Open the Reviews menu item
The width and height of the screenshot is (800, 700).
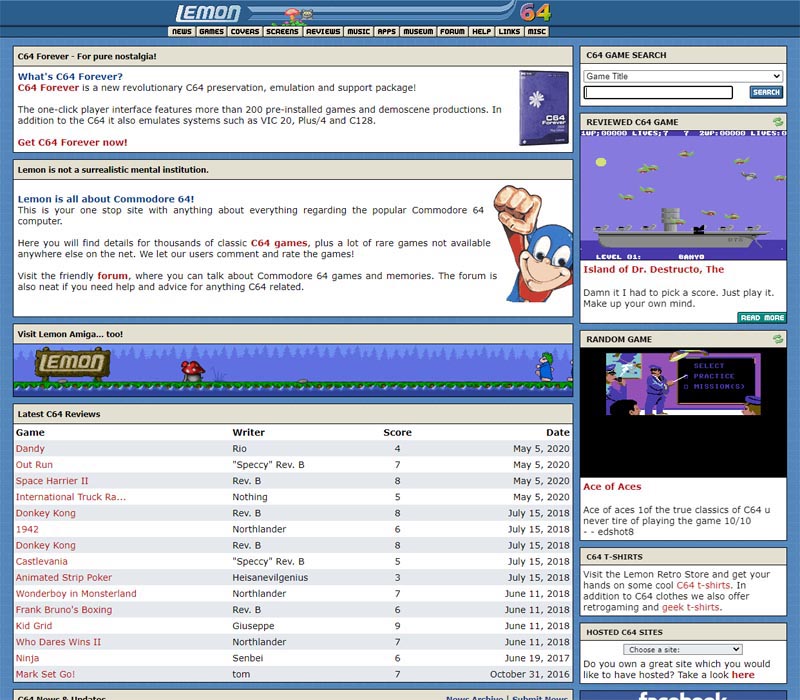(x=323, y=32)
